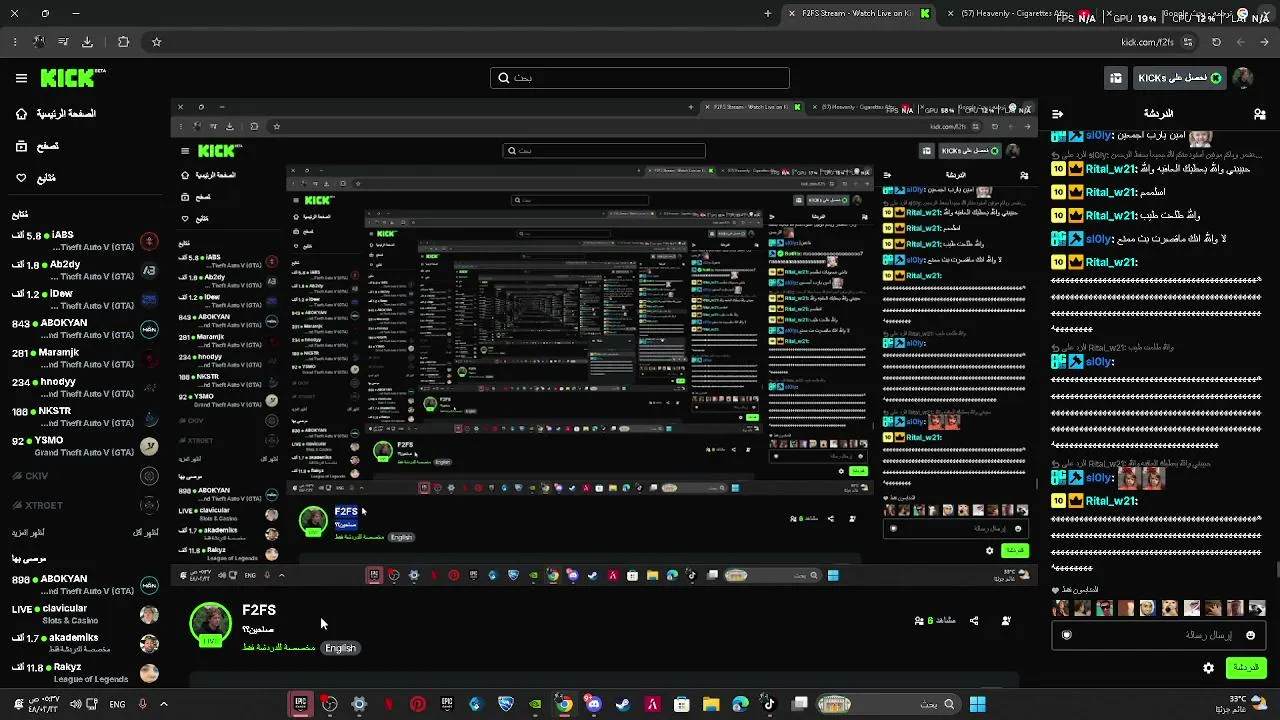Click the F2FS streamer avatar below the video
Viewport: 1280px width, 720px height.
tap(210, 622)
